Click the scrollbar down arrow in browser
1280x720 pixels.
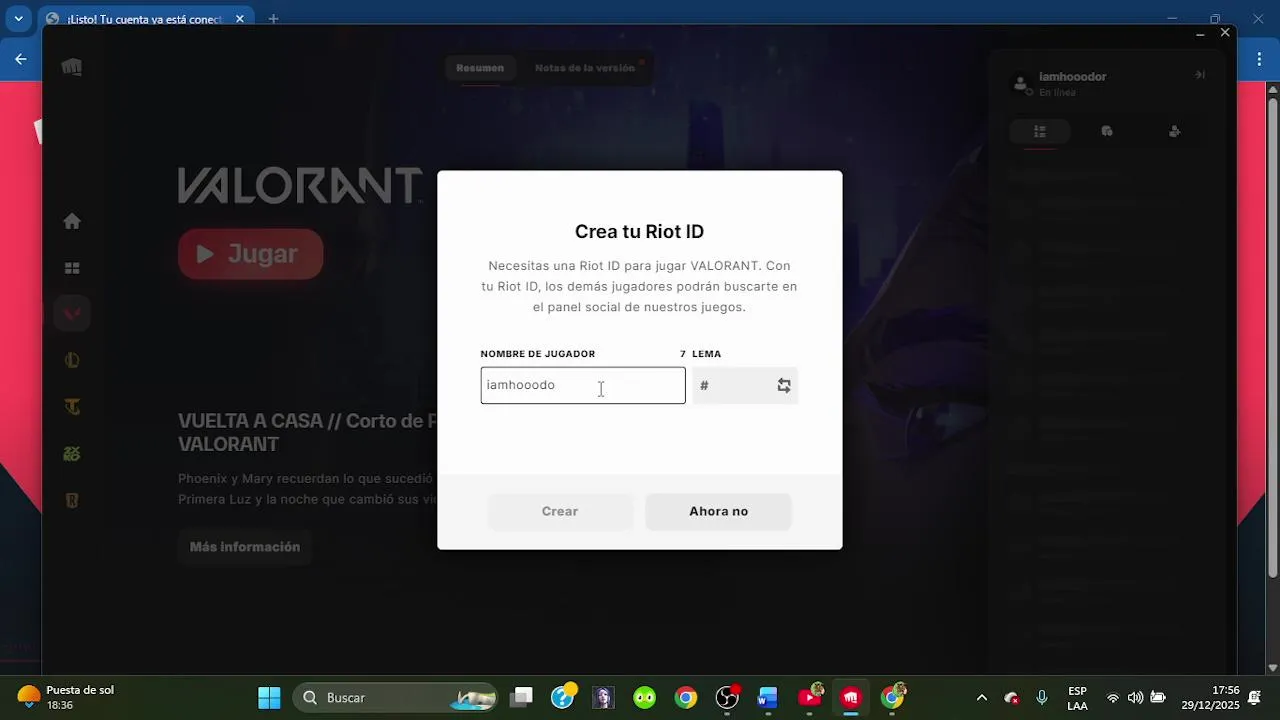click(x=1272, y=667)
